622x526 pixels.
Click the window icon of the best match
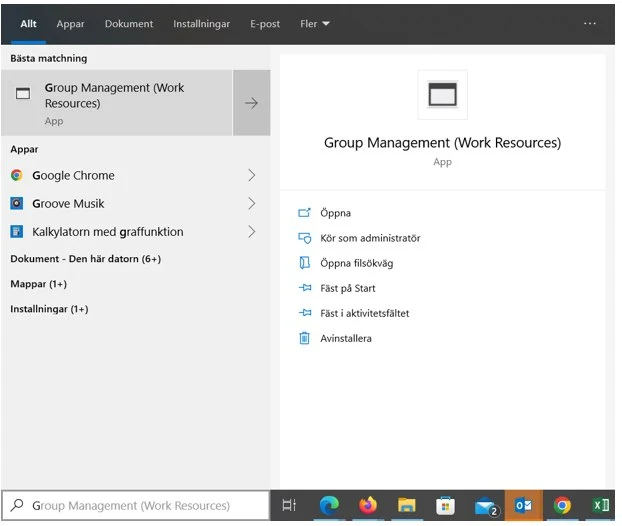point(23,94)
